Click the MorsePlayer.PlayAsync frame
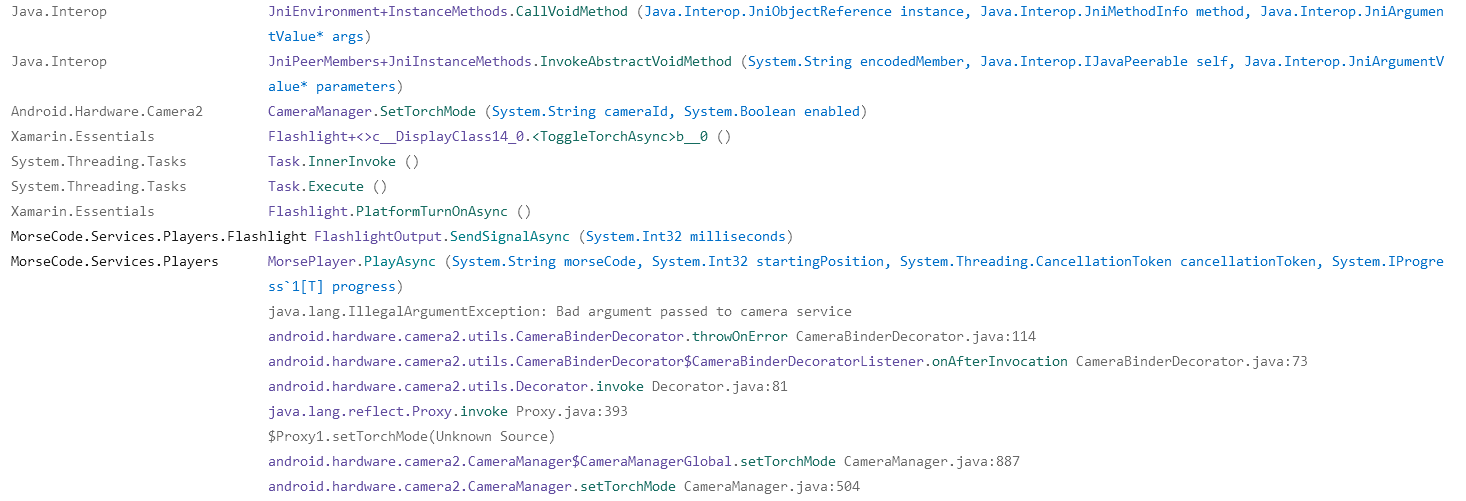1466x501 pixels. point(856,274)
